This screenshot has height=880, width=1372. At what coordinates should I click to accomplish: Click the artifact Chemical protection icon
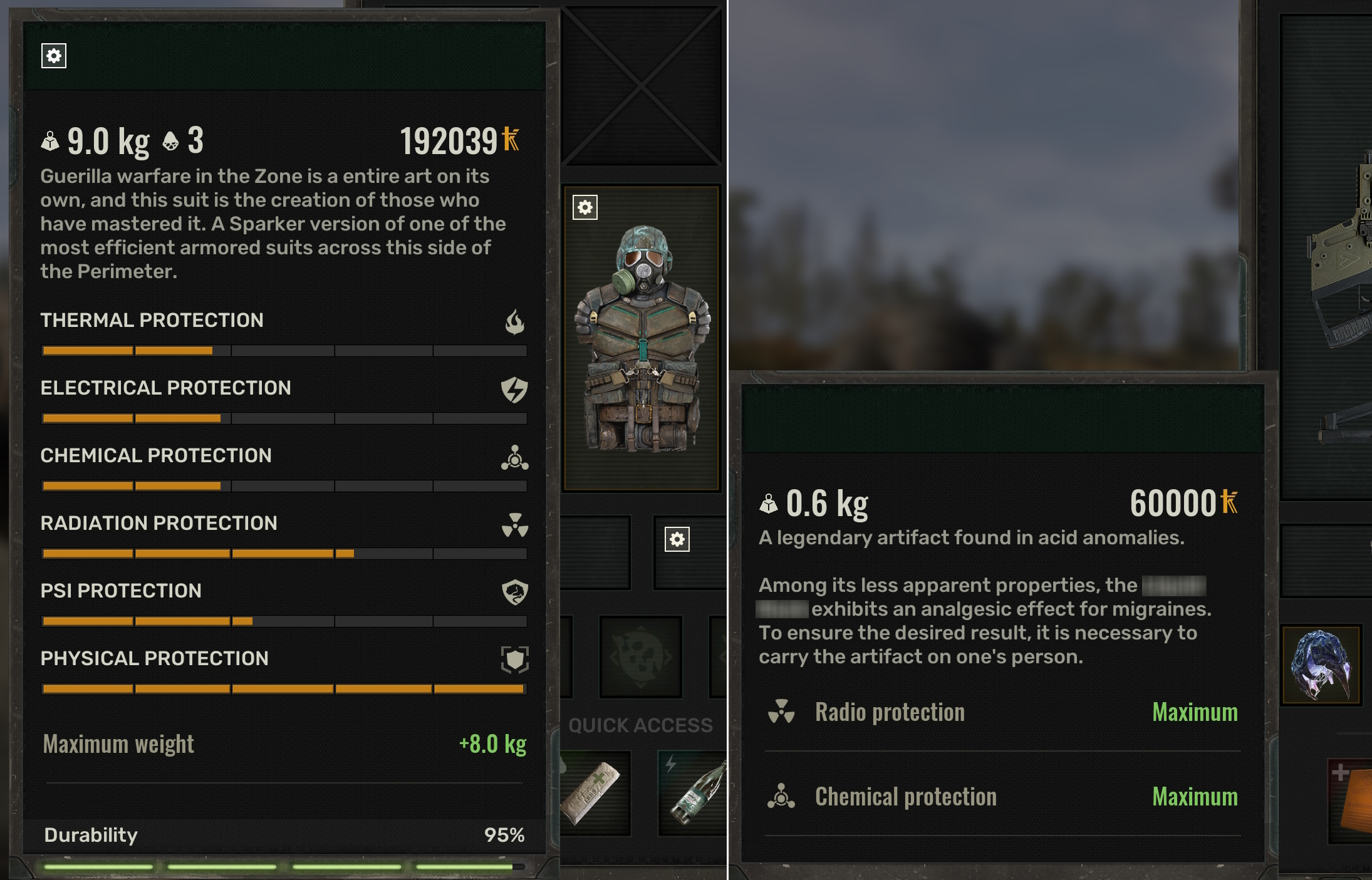click(781, 796)
